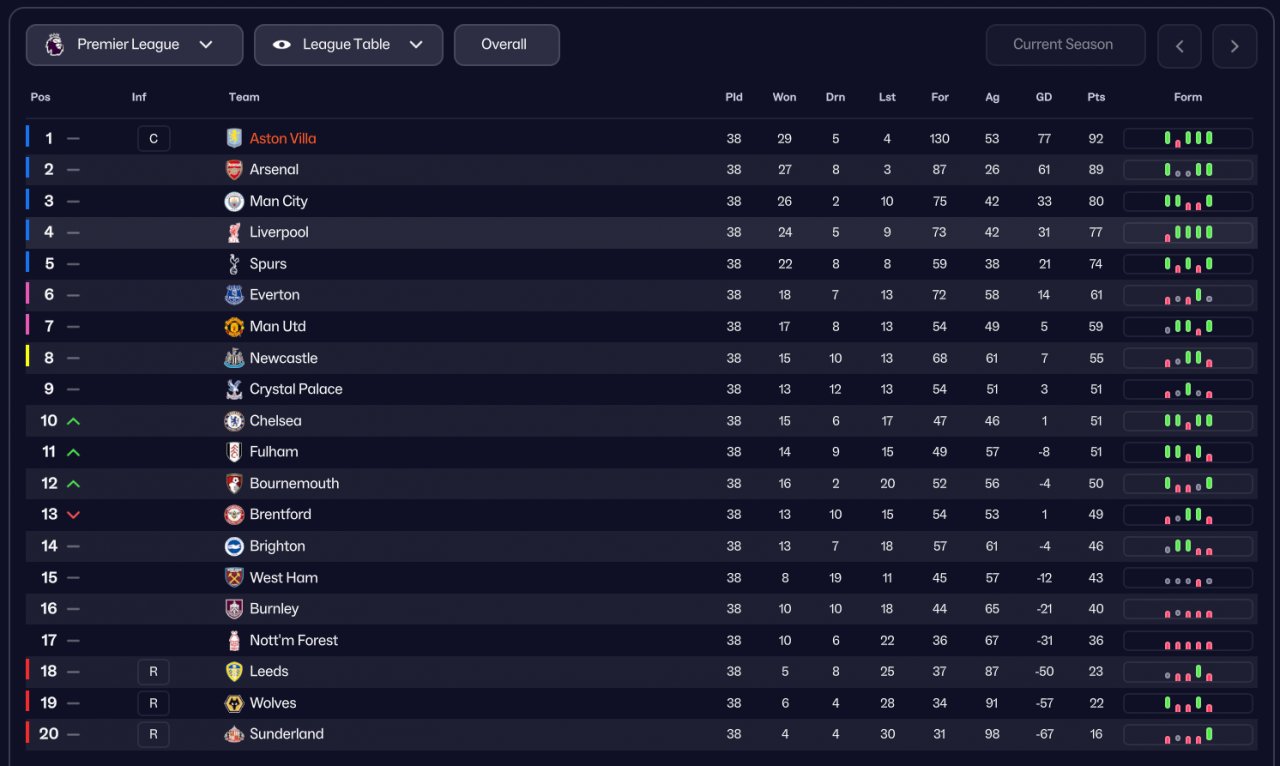This screenshot has width=1280, height=766.
Task: Click the Wolves crest icon
Action: (x=234, y=703)
